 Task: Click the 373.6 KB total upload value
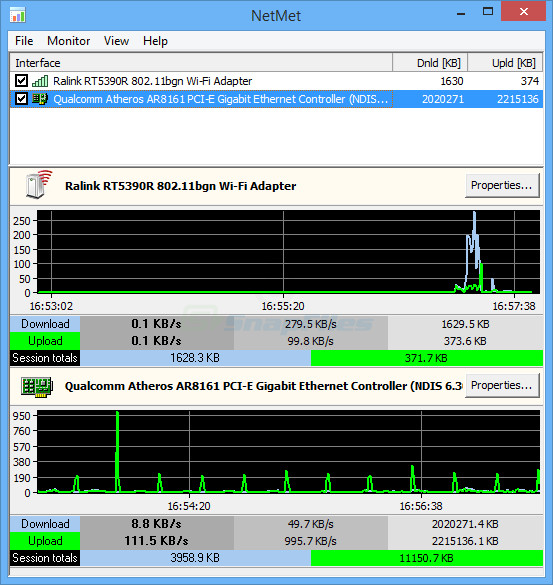click(x=465, y=341)
